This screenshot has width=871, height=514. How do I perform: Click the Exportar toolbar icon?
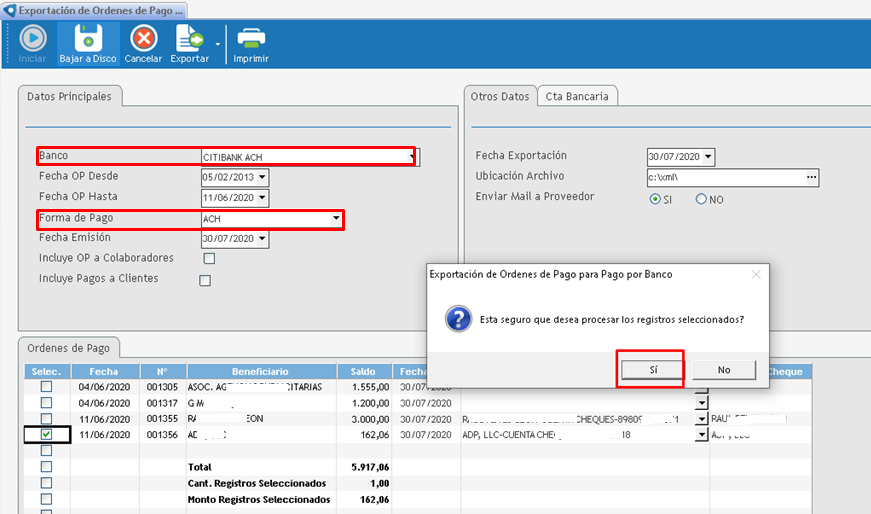[188, 39]
